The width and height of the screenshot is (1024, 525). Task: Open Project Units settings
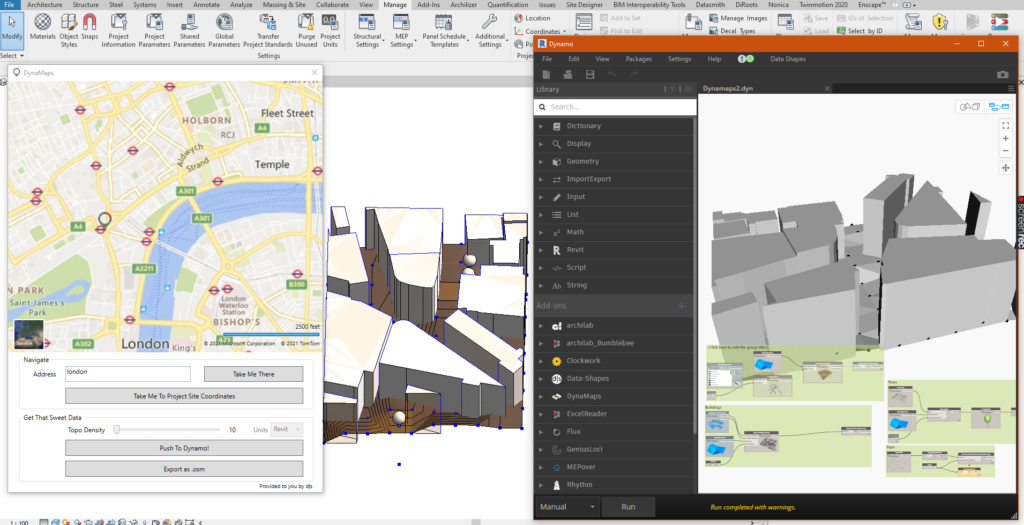pos(330,31)
